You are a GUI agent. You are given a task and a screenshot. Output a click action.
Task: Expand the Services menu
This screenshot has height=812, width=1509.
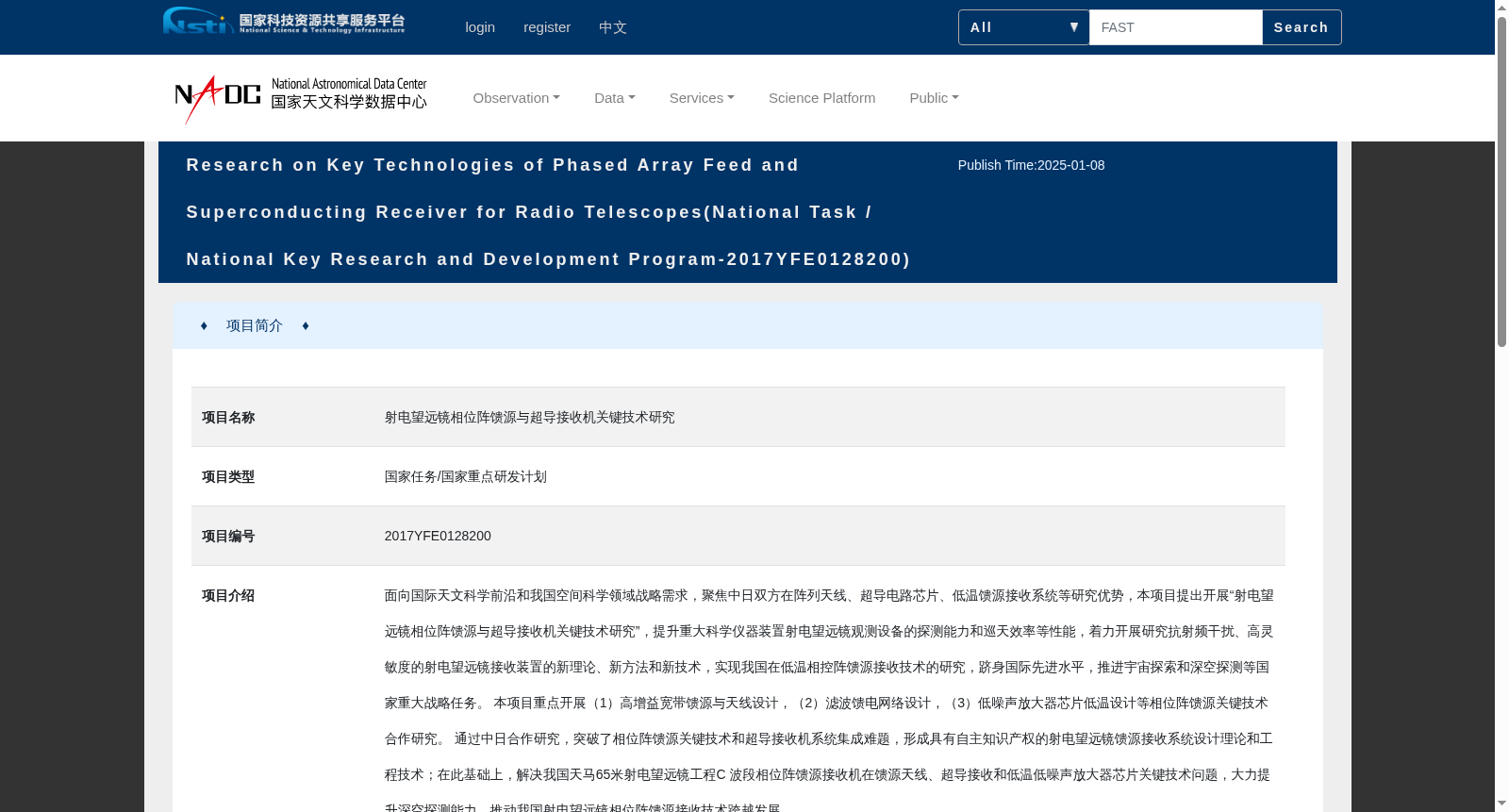tap(702, 98)
